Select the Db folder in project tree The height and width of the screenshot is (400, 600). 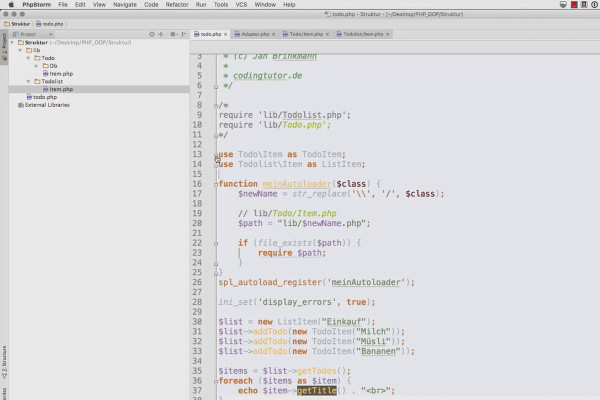pos(50,66)
